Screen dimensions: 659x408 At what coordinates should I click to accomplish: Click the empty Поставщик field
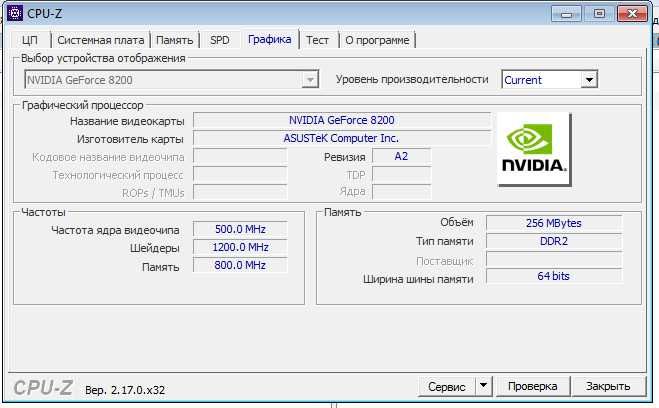[554, 259]
